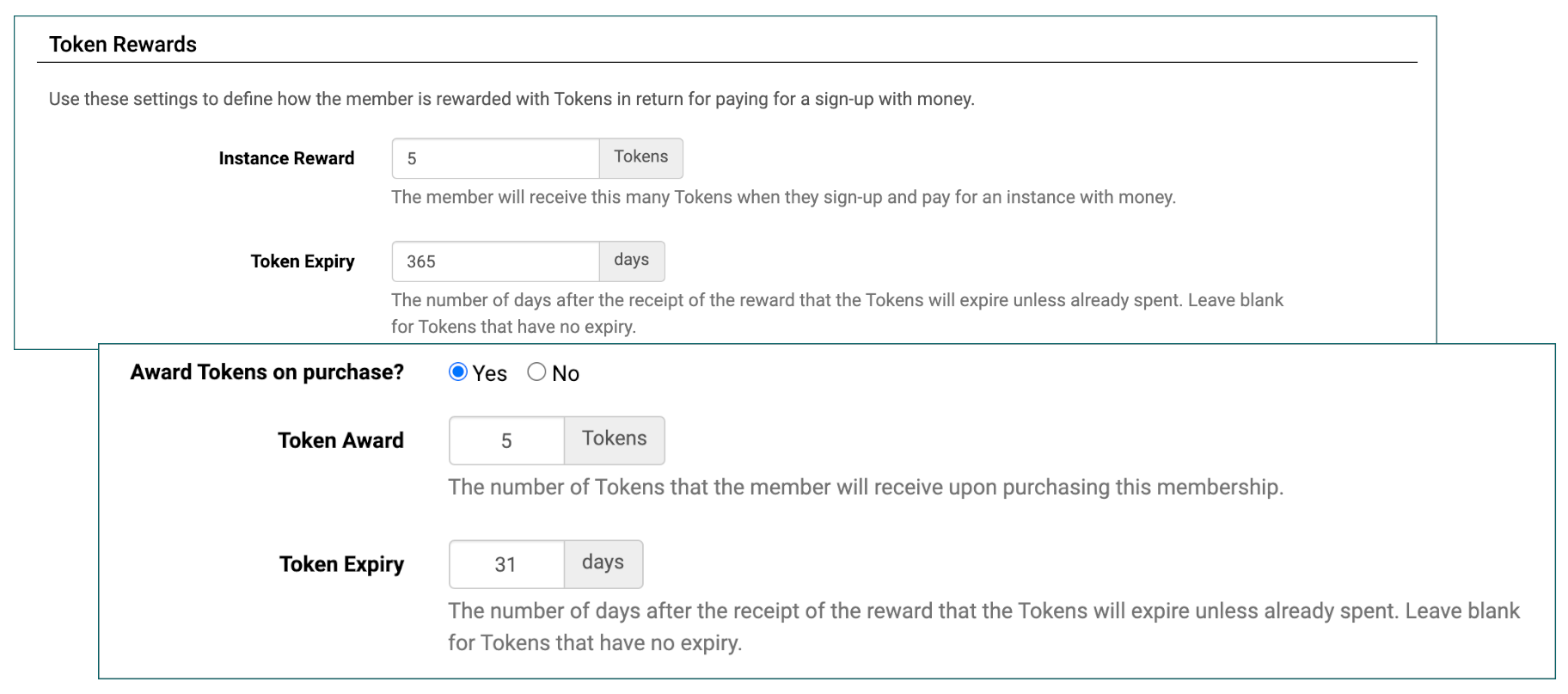Select the No radio button
The image size is (1568, 694).
click(x=536, y=372)
